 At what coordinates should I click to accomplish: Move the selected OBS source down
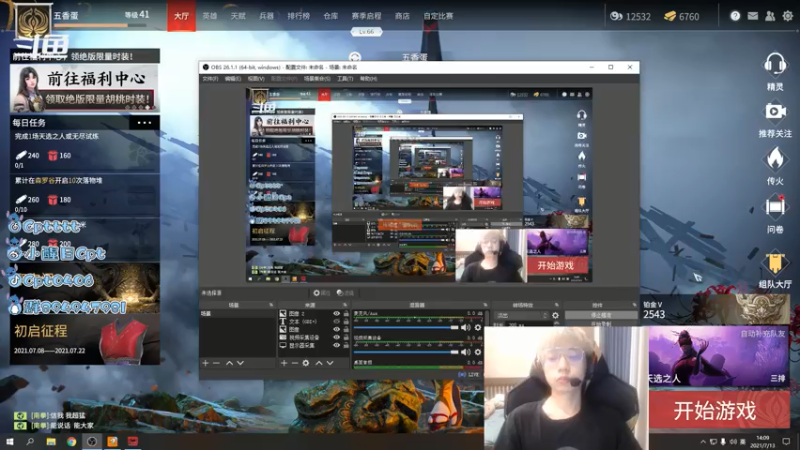point(330,363)
